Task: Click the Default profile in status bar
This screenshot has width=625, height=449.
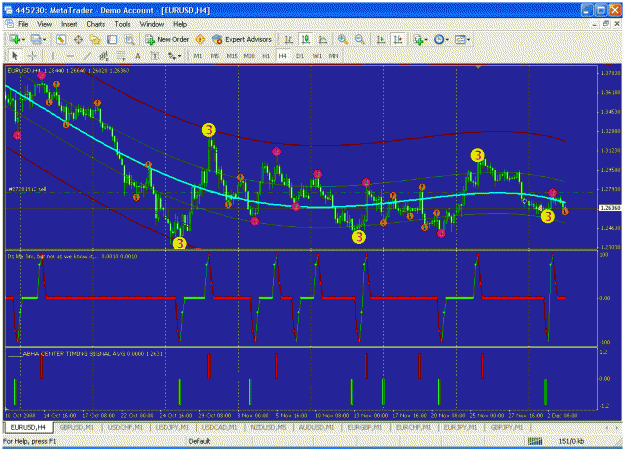Action: click(199, 441)
